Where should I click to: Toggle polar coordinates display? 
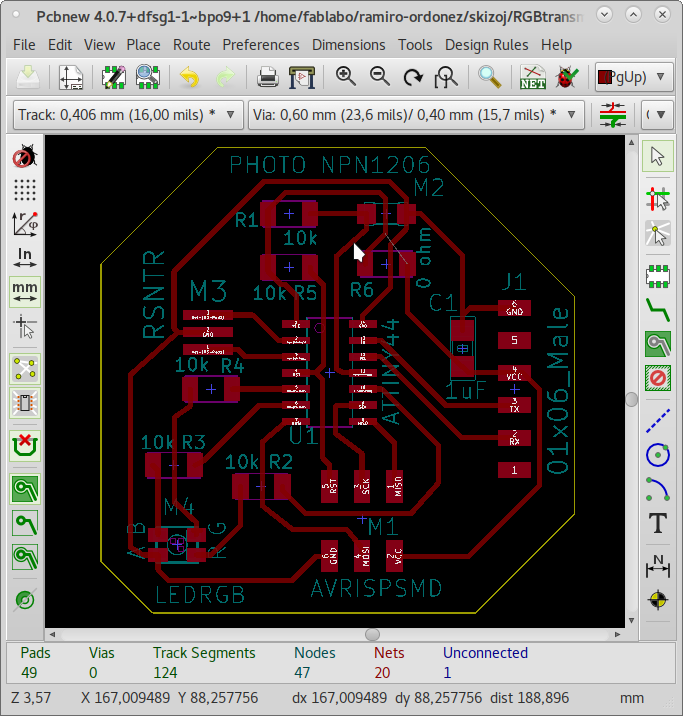(x=25, y=224)
